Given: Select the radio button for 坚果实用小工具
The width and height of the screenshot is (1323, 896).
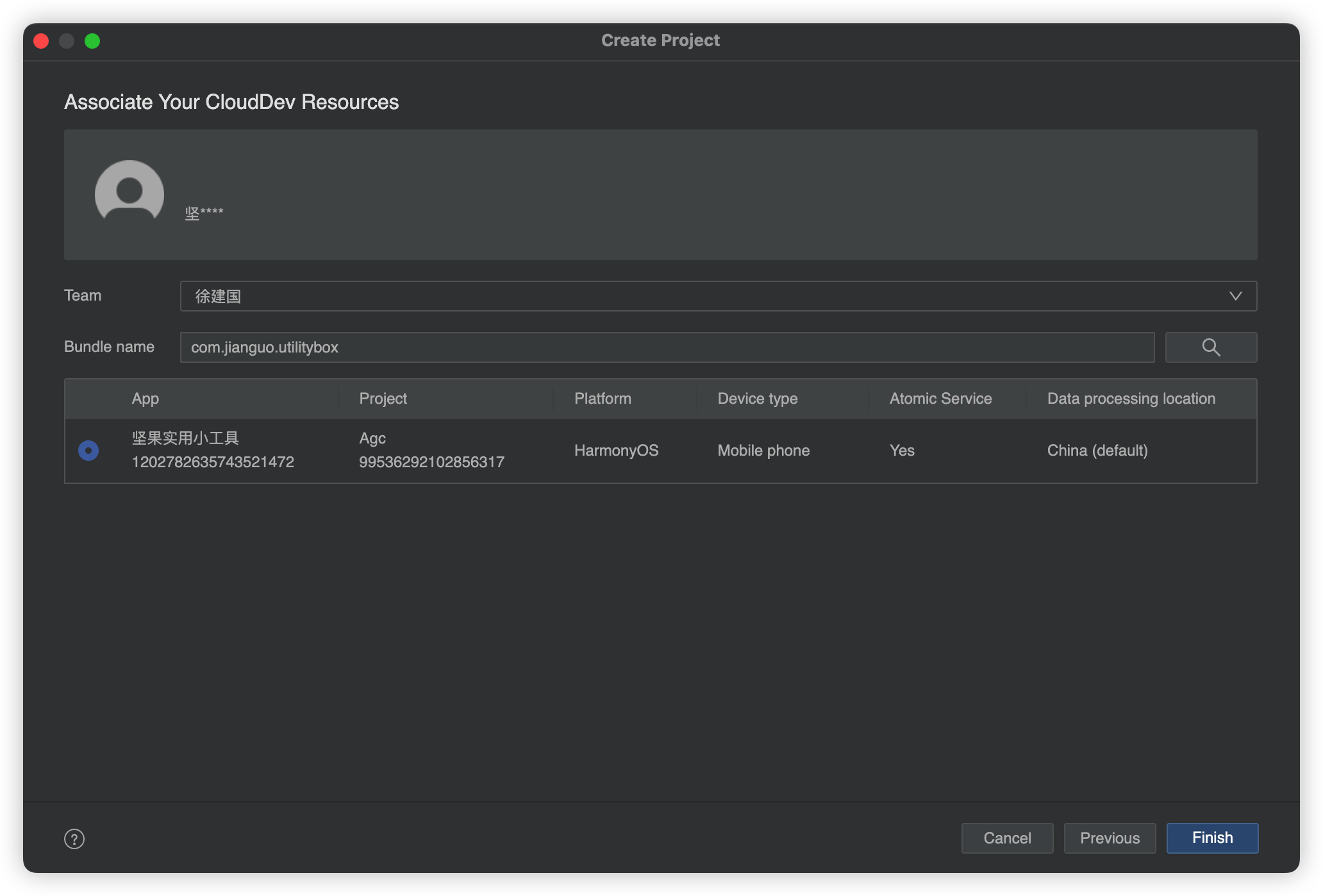Looking at the screenshot, I should click(88, 449).
